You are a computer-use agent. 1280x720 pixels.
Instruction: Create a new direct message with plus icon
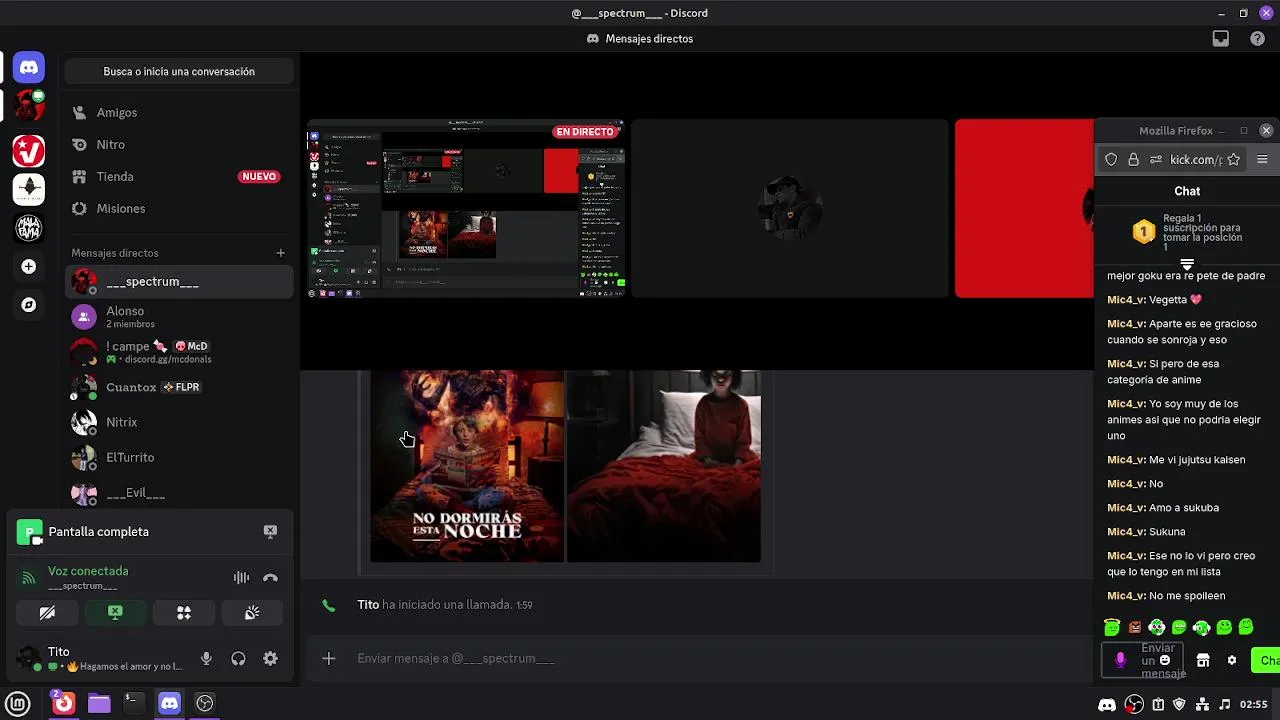pos(281,253)
